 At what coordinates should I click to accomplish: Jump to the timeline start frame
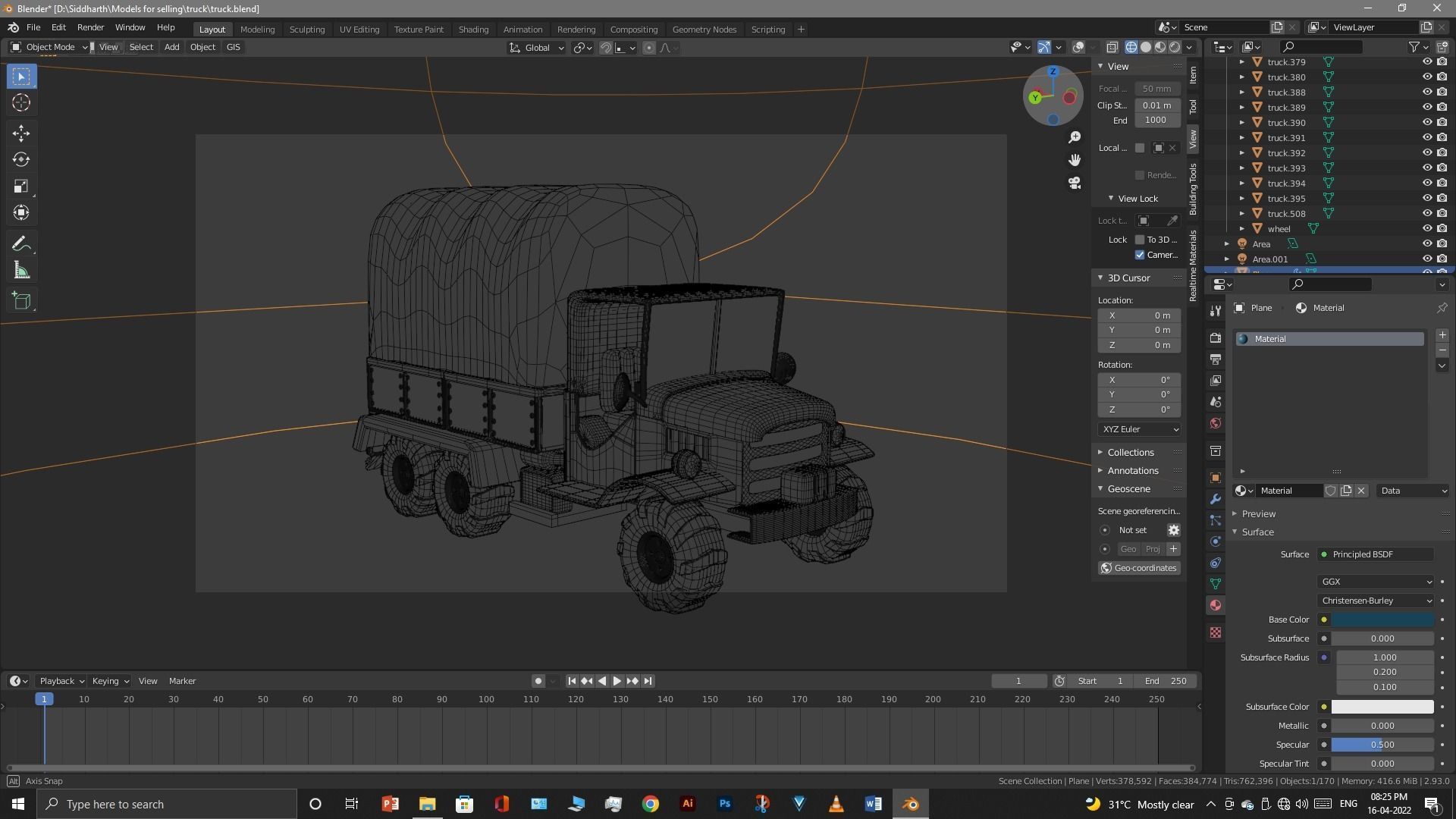coord(572,681)
